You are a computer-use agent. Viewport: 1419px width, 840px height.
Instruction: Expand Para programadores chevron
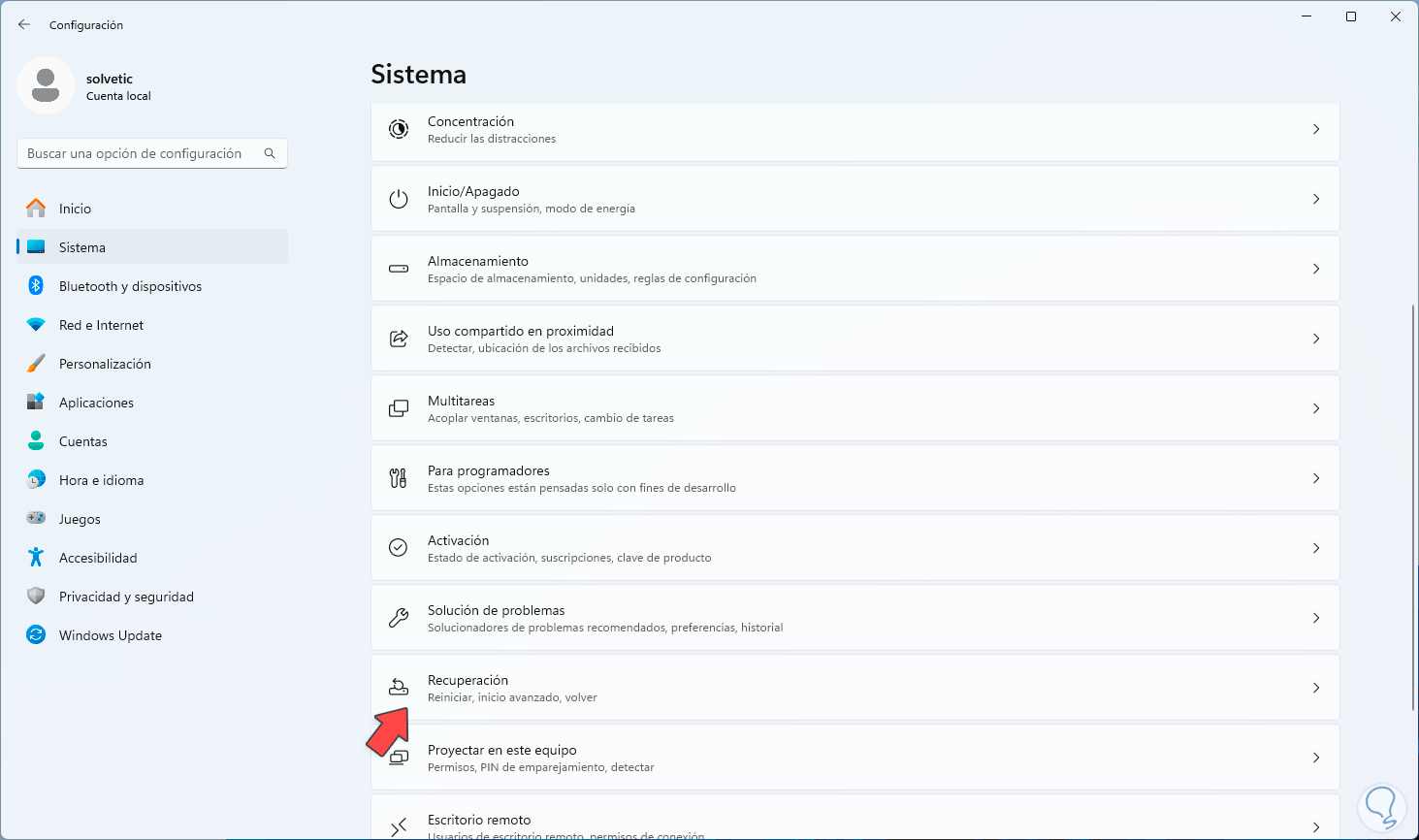click(1316, 478)
